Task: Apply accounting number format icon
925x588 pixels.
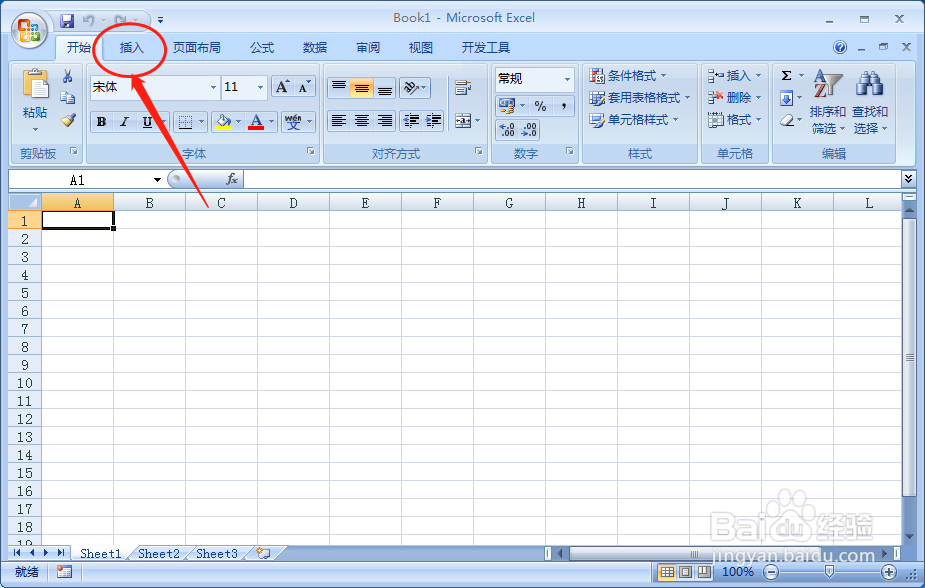Action: 506,106
